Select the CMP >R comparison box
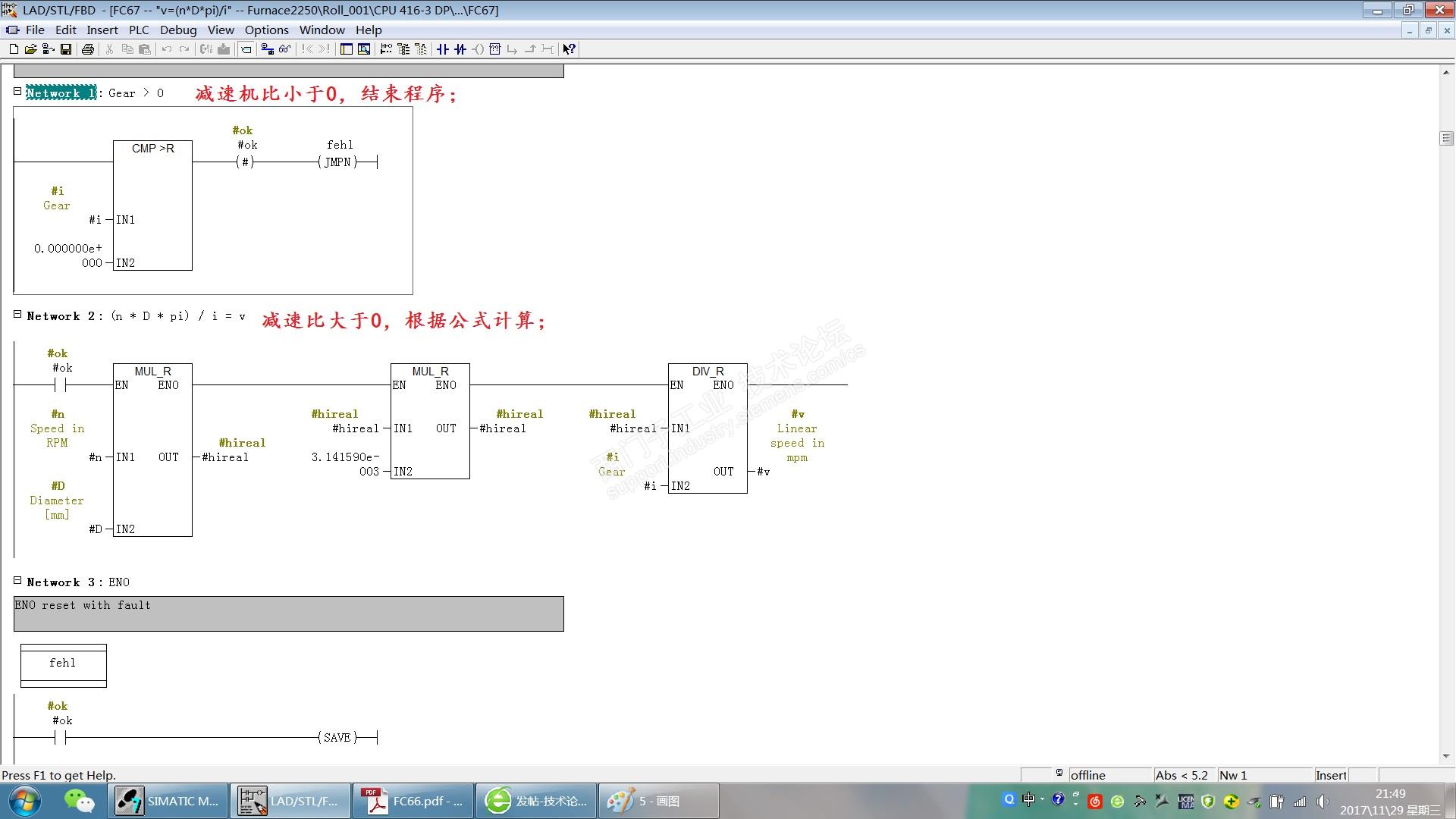This screenshot has width=1456, height=819. tap(152, 182)
